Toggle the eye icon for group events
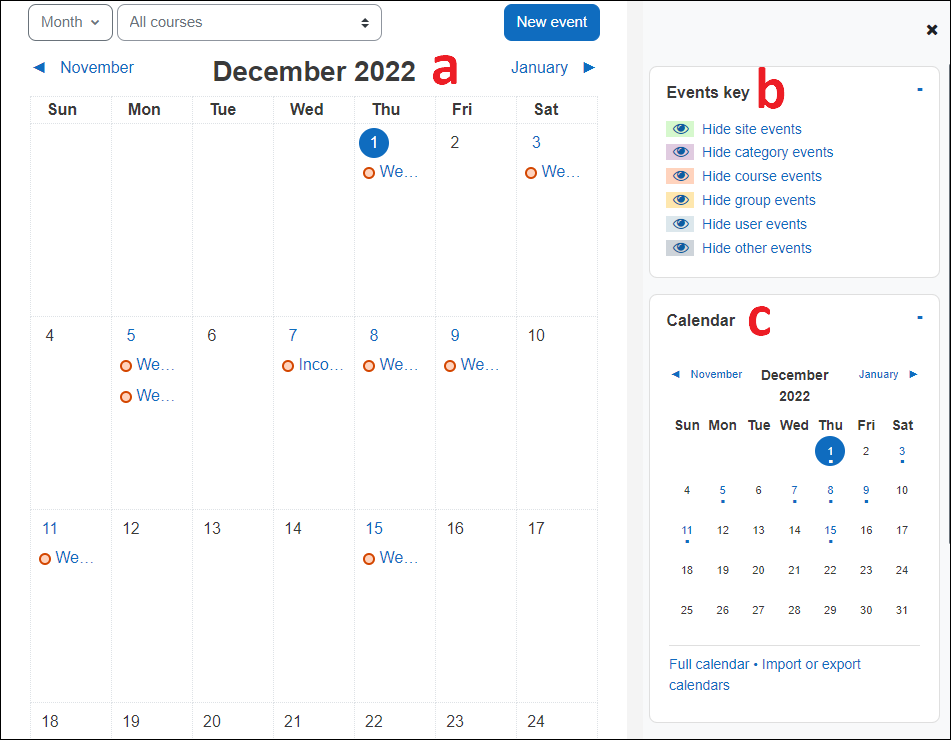 (x=680, y=199)
